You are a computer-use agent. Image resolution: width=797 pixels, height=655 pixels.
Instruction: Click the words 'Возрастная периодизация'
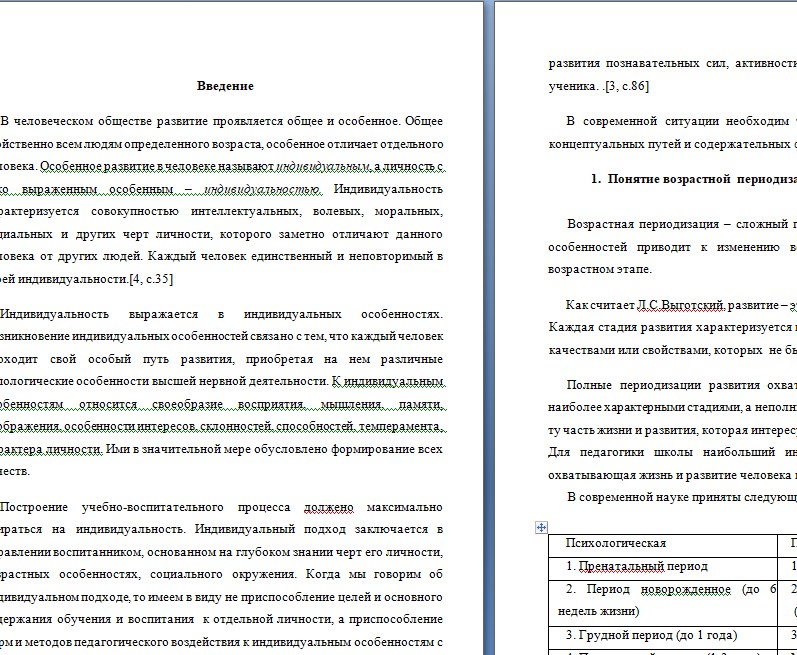pos(643,224)
